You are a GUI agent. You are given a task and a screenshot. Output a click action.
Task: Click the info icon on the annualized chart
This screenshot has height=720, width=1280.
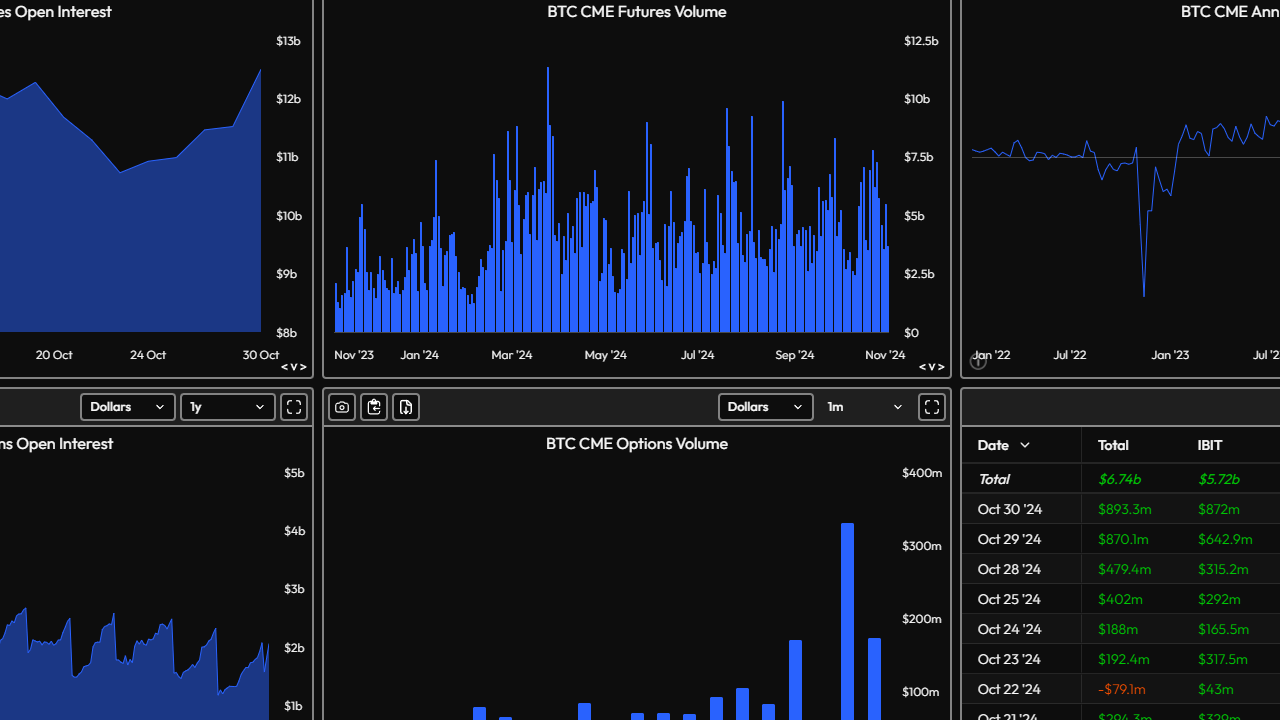(978, 362)
